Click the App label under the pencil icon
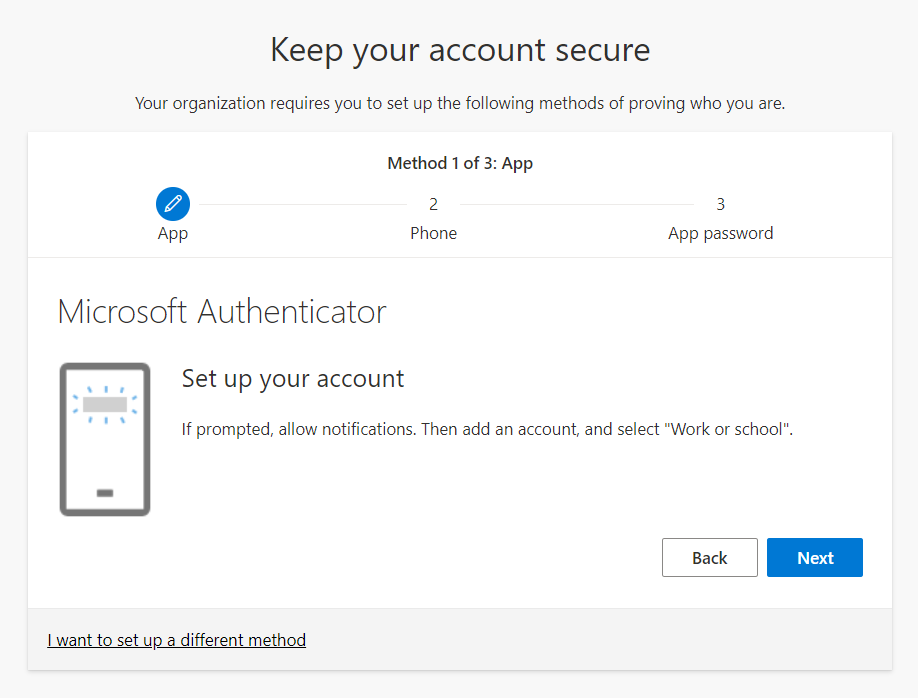This screenshot has height=698, width=918. pyautogui.click(x=173, y=233)
